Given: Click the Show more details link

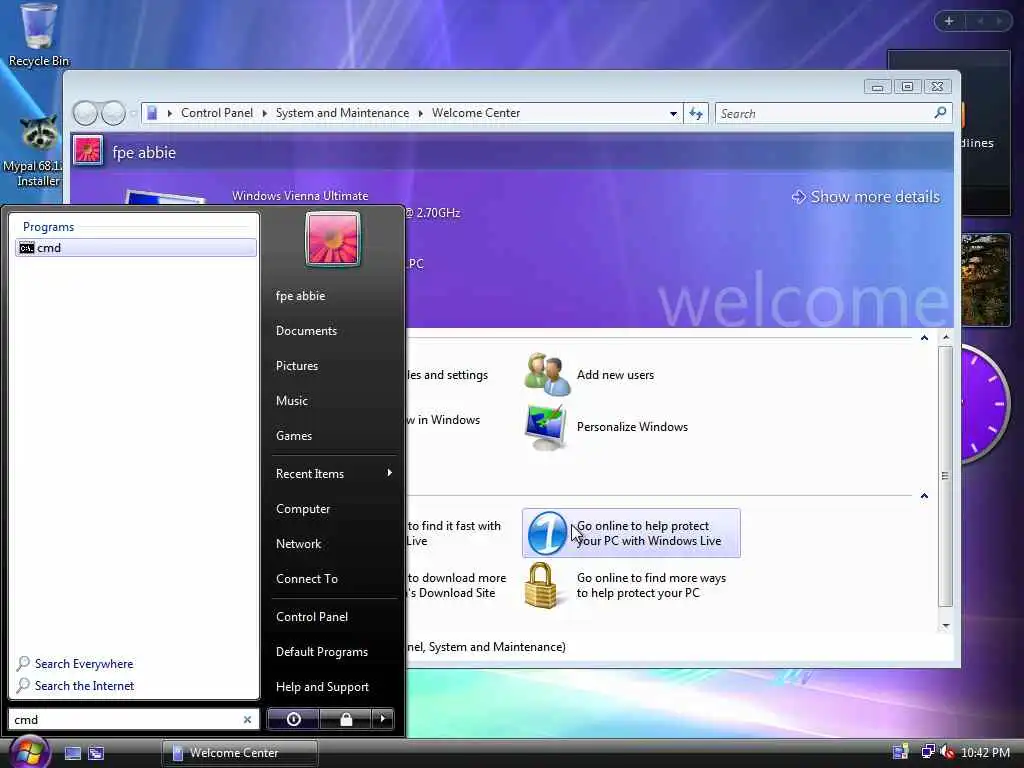Looking at the screenshot, I should pyautogui.click(x=866, y=197).
